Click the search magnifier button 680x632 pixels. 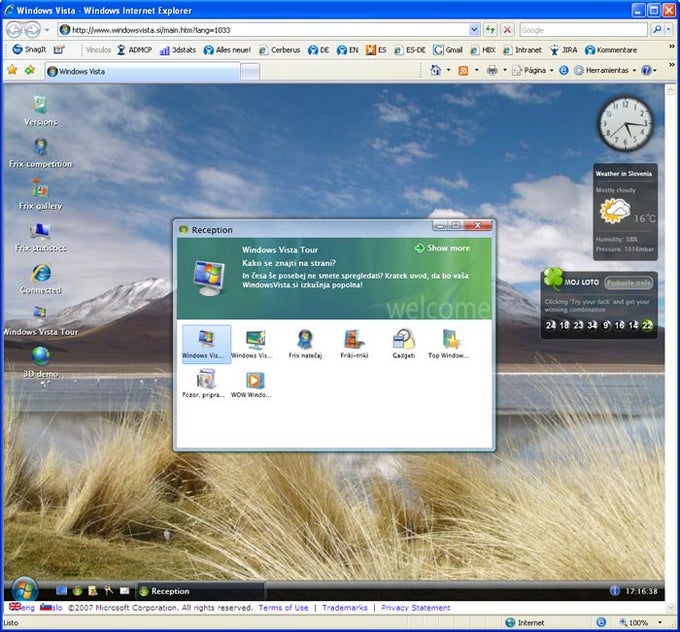tap(657, 29)
